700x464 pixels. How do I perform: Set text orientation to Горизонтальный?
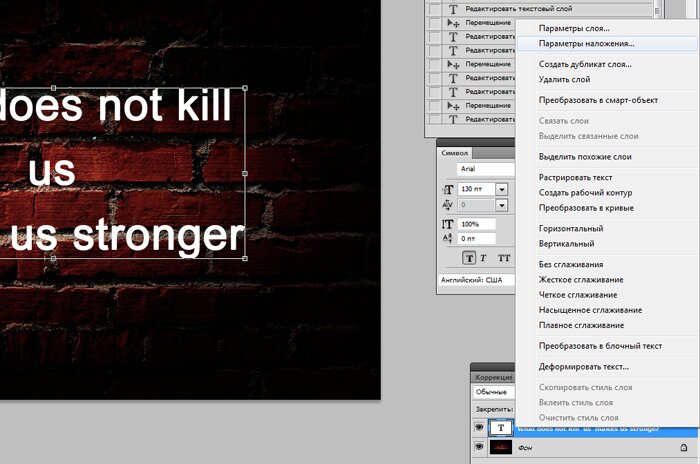tap(571, 228)
